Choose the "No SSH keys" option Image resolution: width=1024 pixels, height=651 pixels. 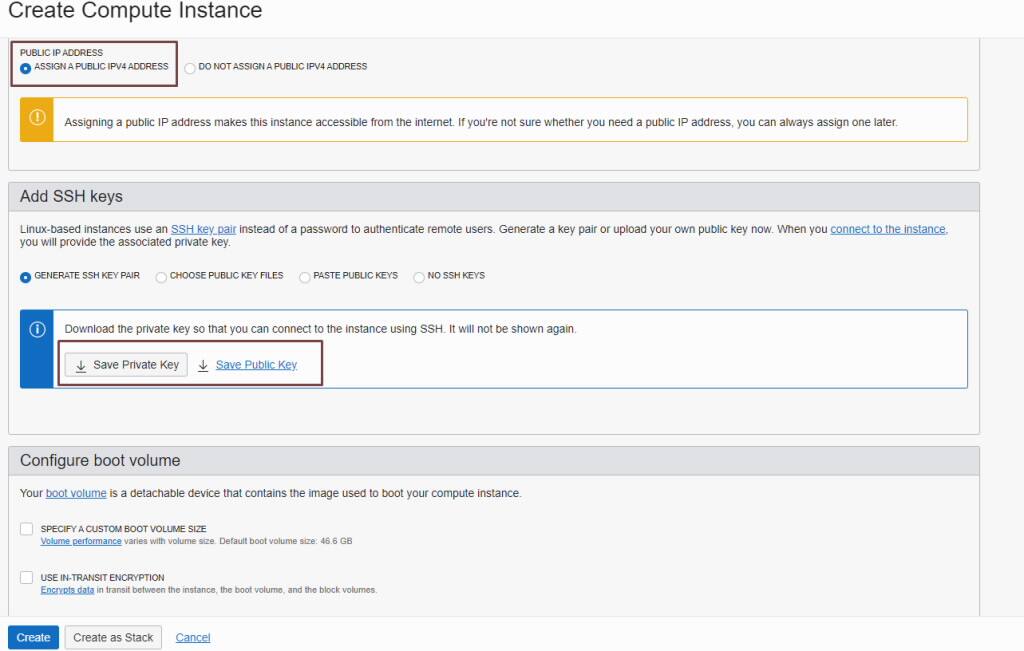419,277
